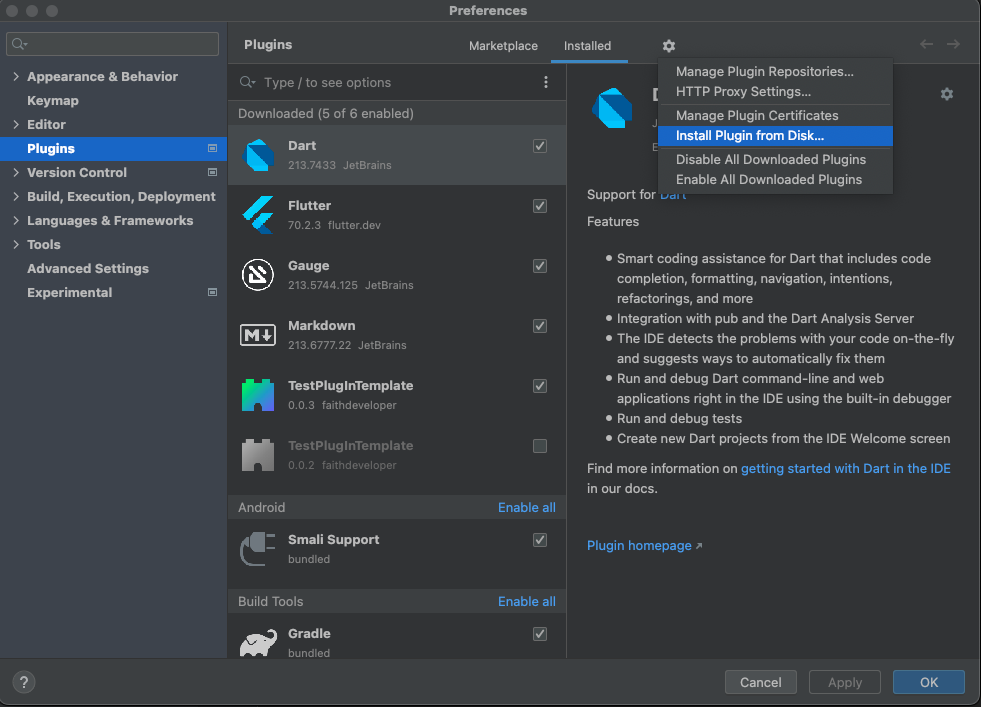Enable TestPlugInTemplate 0.0.2 checkbox

pos(540,446)
